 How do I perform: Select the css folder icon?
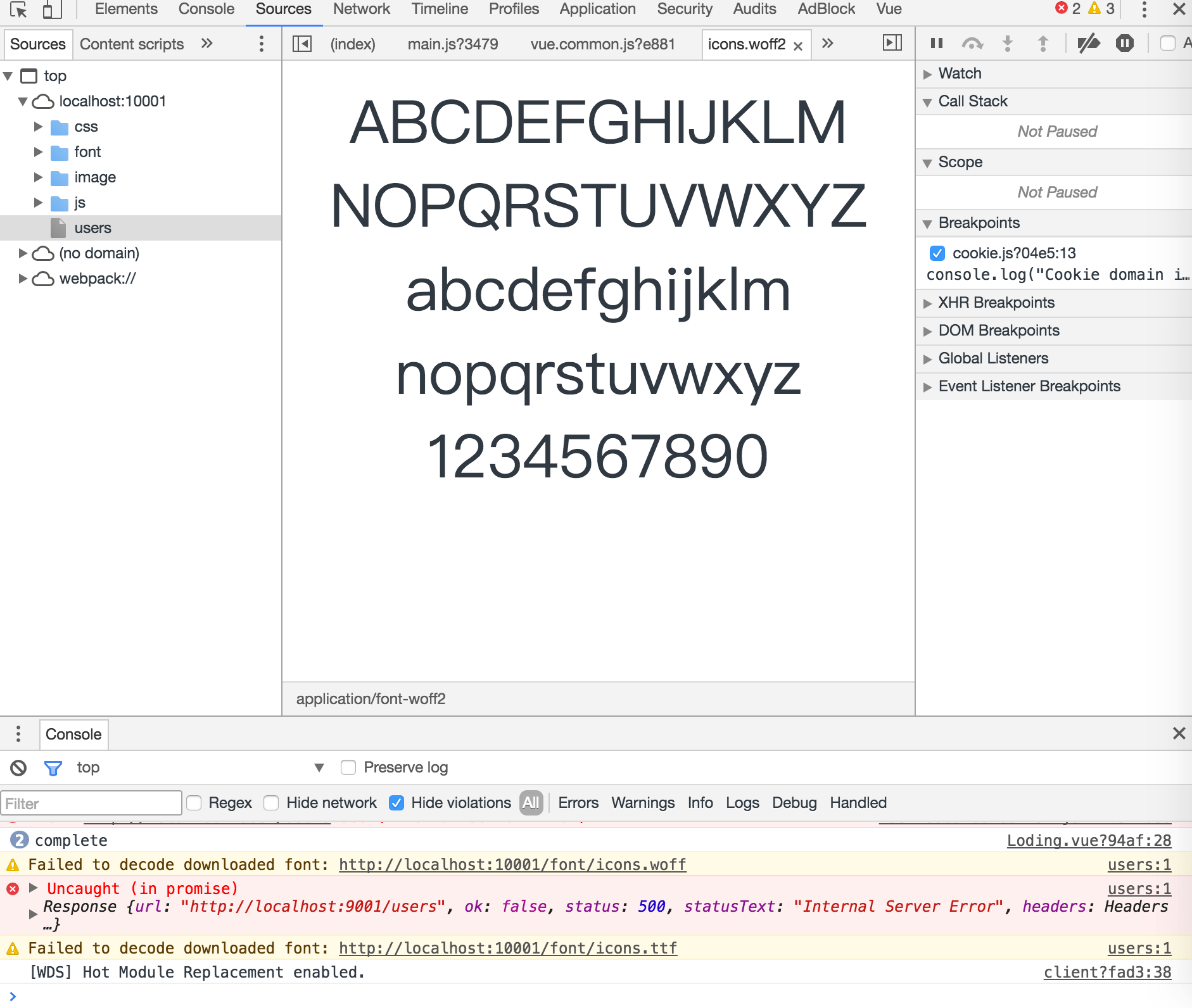click(60, 127)
